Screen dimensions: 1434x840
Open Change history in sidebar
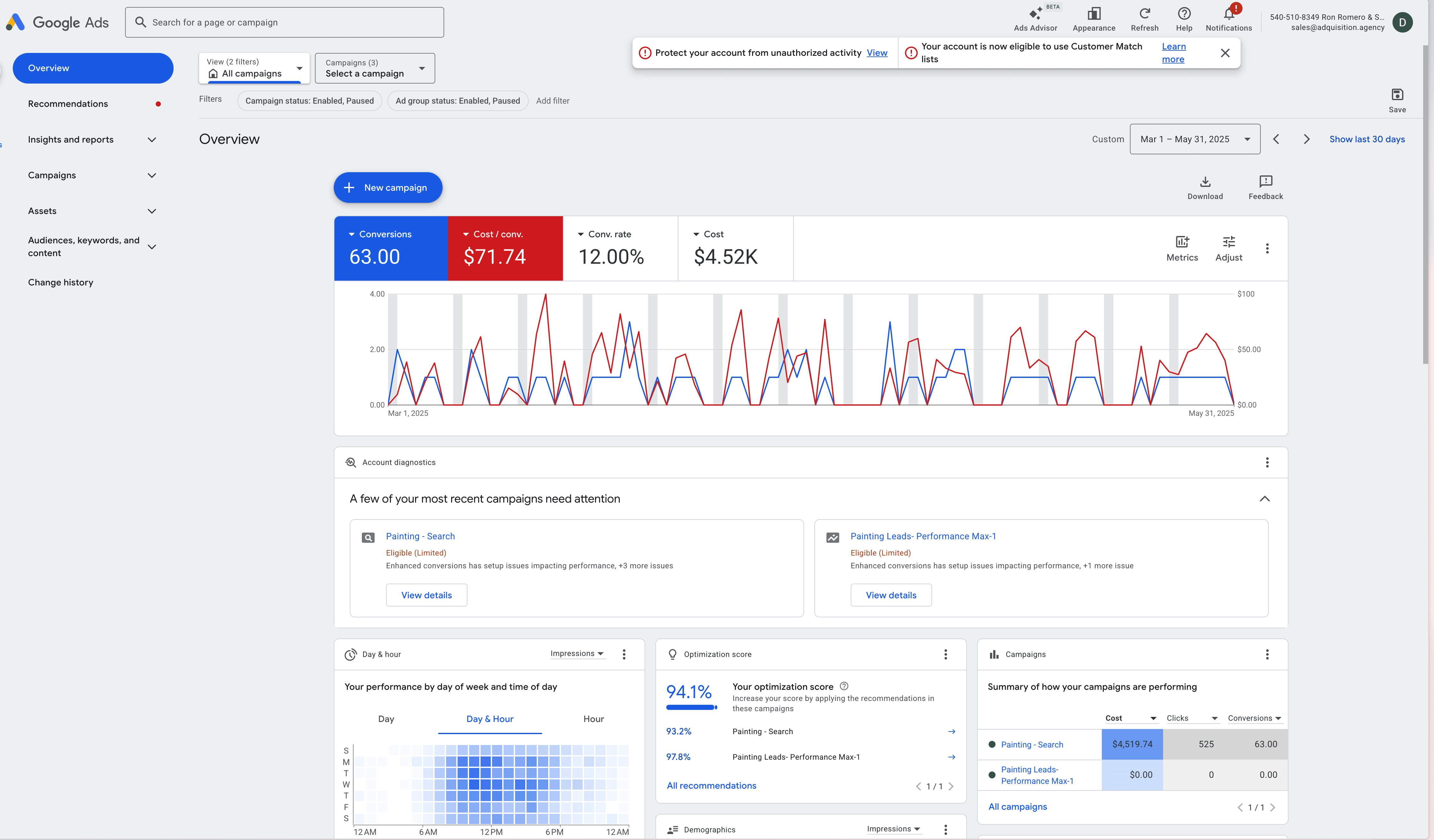[61, 283]
